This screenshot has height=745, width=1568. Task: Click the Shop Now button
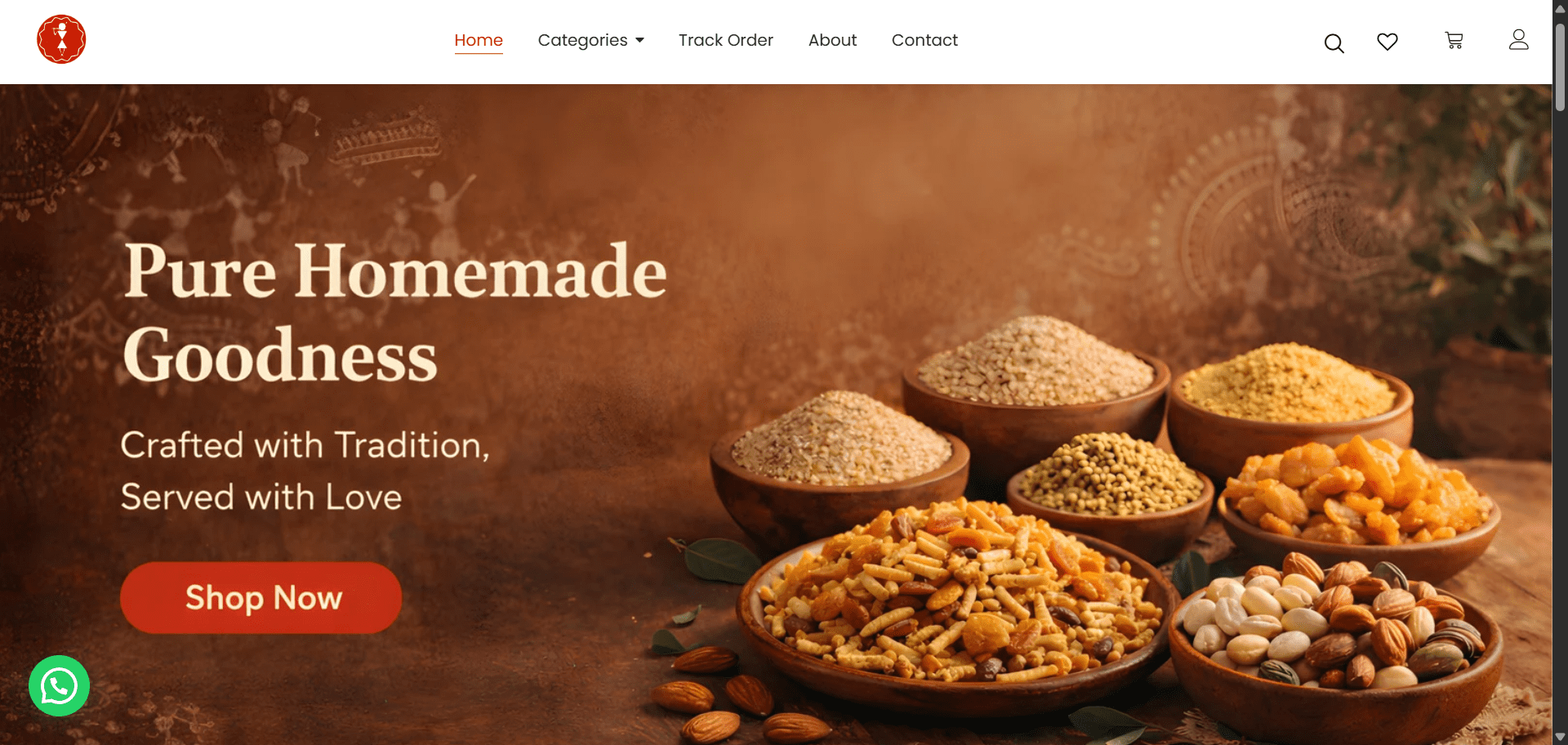point(261,598)
